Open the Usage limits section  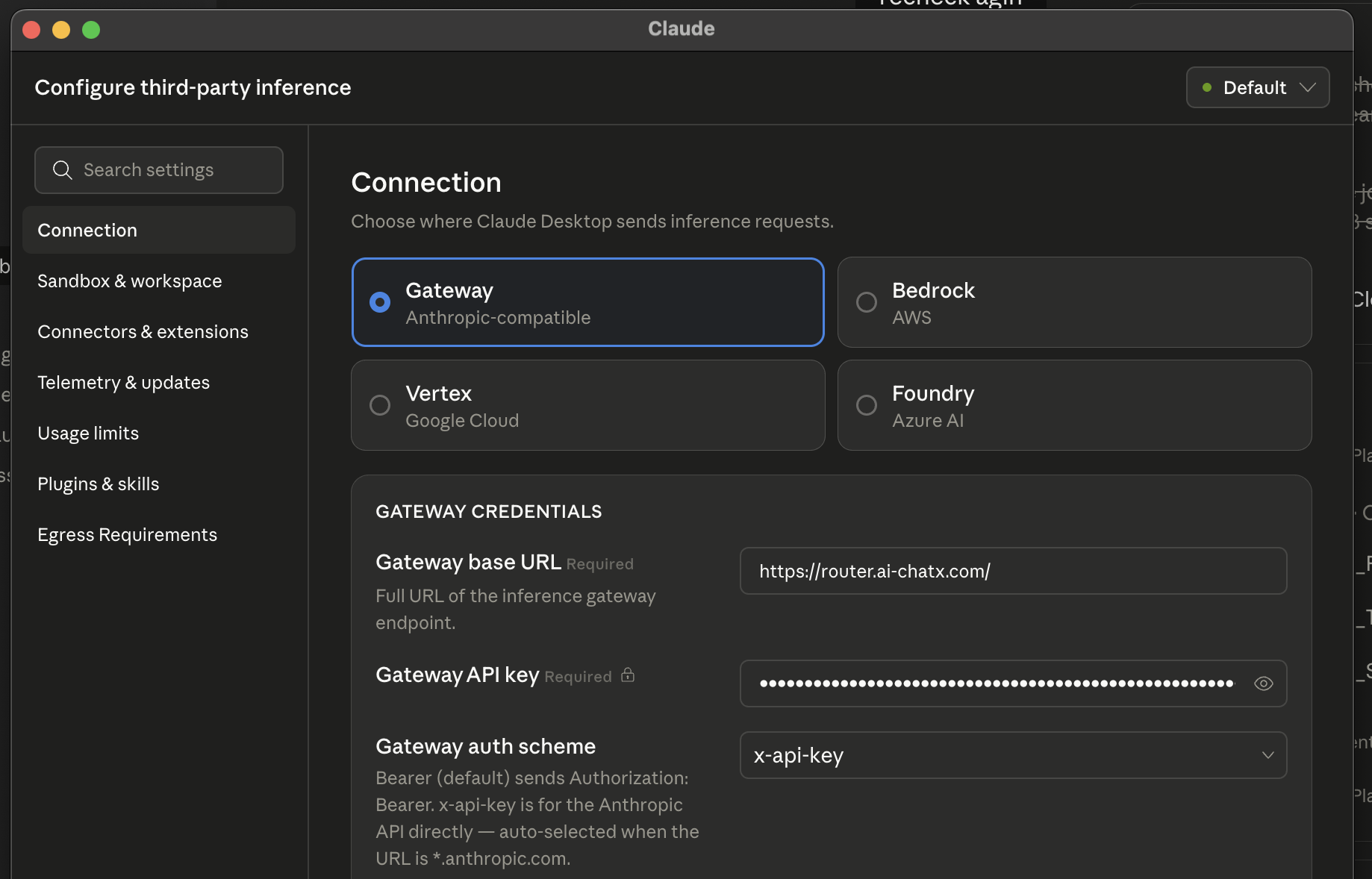tap(159, 433)
